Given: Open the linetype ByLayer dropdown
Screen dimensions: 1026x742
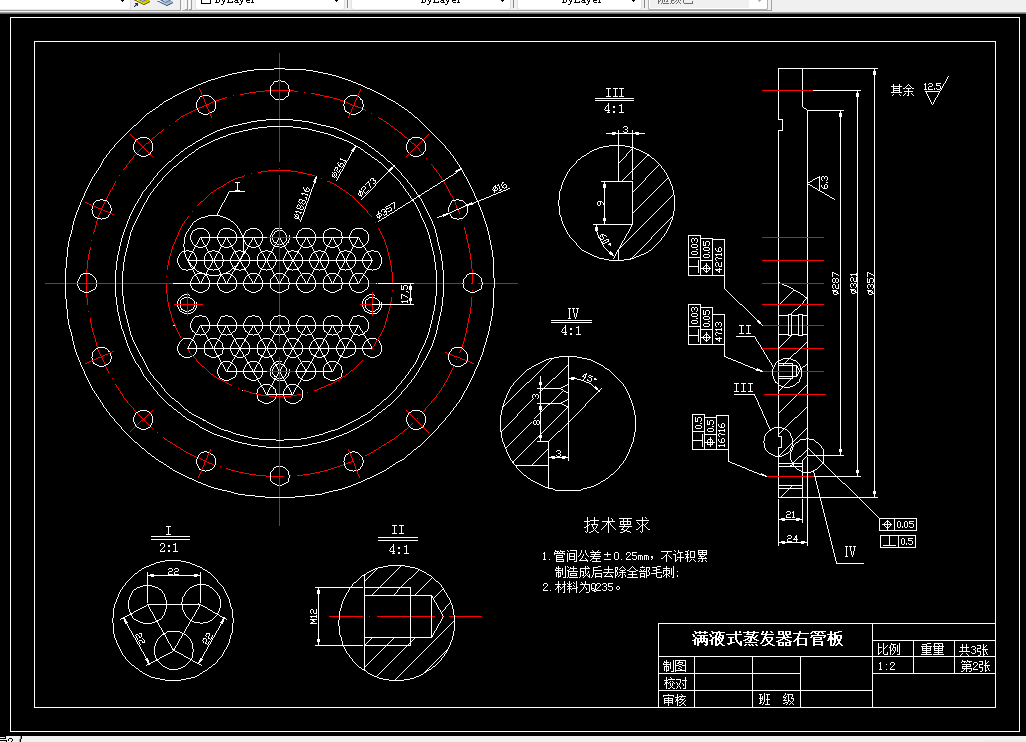Looking at the screenshot, I should click(x=431, y=2).
